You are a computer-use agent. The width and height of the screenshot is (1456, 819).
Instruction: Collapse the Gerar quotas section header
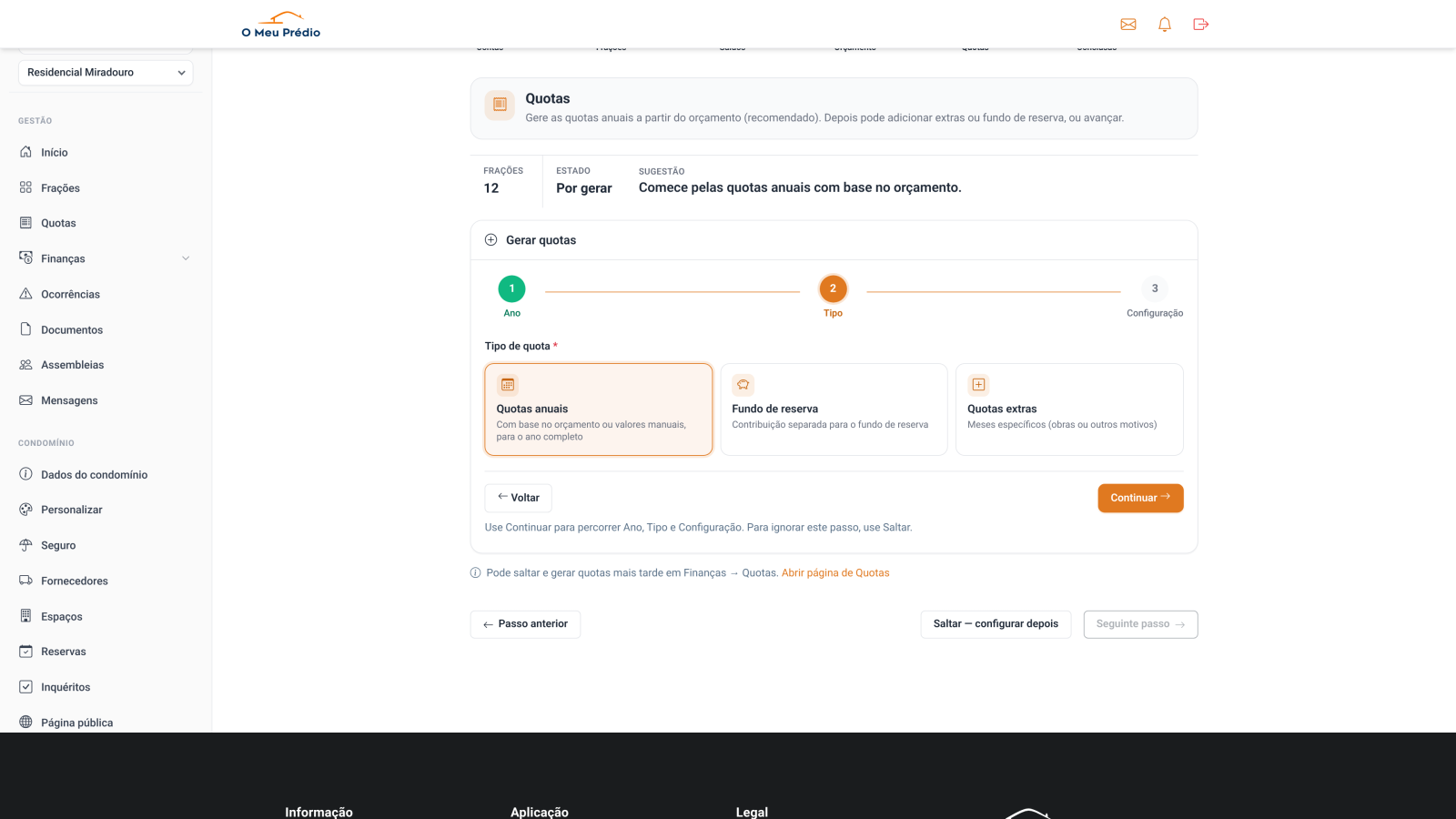[x=834, y=240]
